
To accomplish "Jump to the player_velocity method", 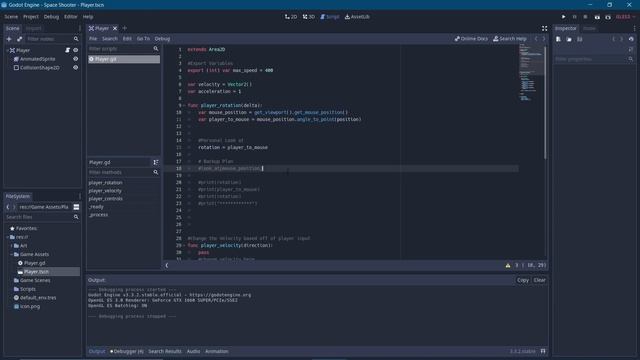I will (x=105, y=191).
